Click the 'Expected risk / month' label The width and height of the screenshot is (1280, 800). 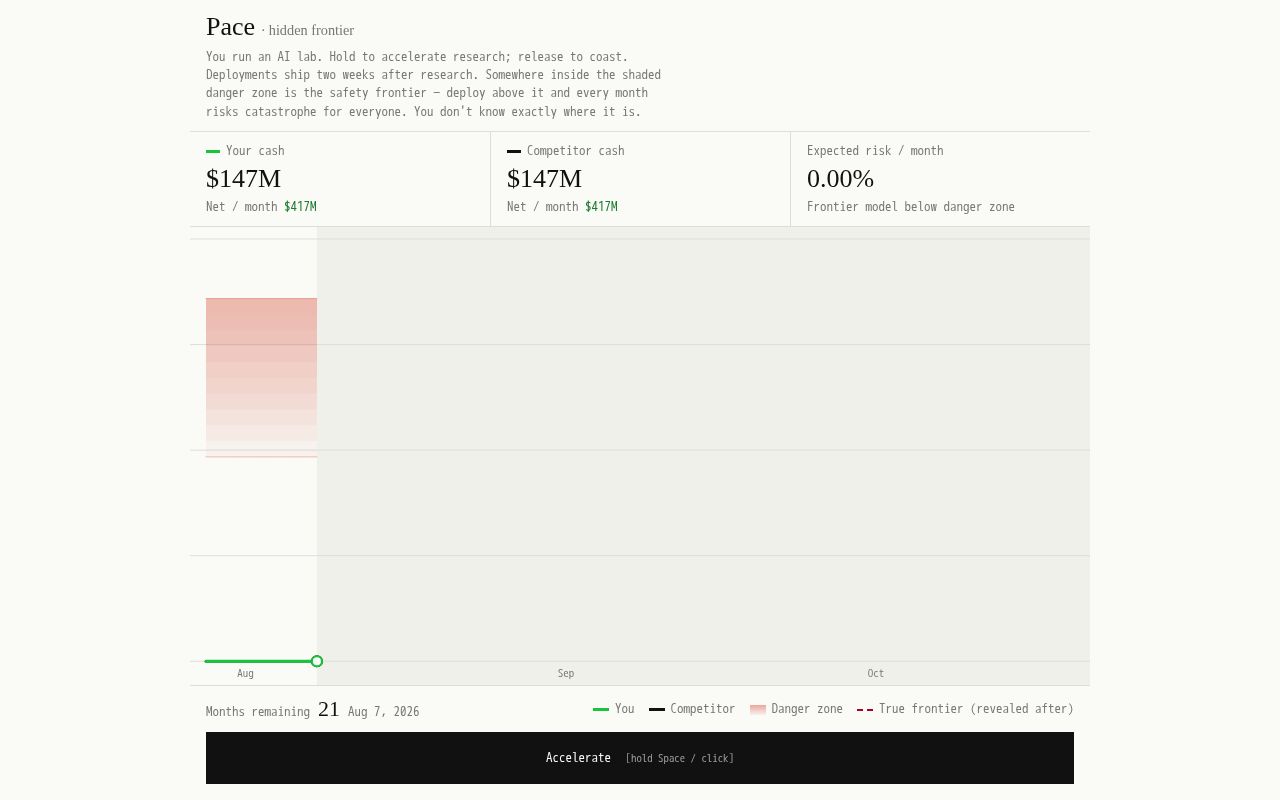tap(875, 151)
